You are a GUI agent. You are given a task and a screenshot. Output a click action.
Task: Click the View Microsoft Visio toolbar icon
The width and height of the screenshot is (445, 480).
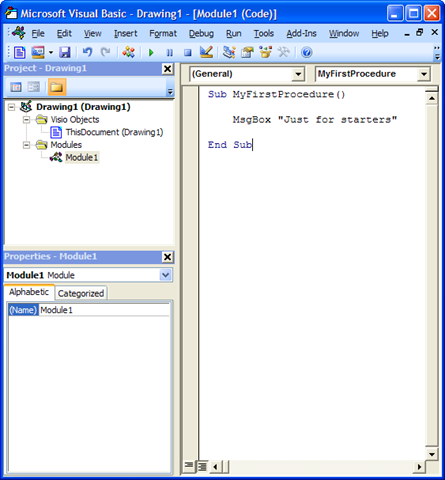[19, 52]
